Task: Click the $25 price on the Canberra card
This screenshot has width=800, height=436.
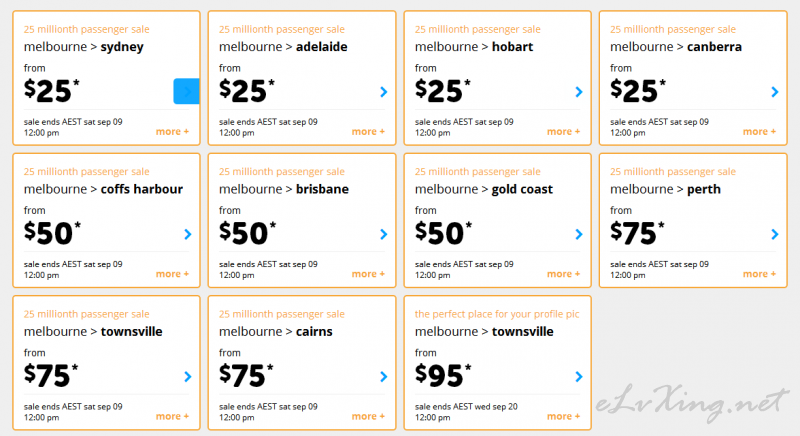Action: (638, 90)
